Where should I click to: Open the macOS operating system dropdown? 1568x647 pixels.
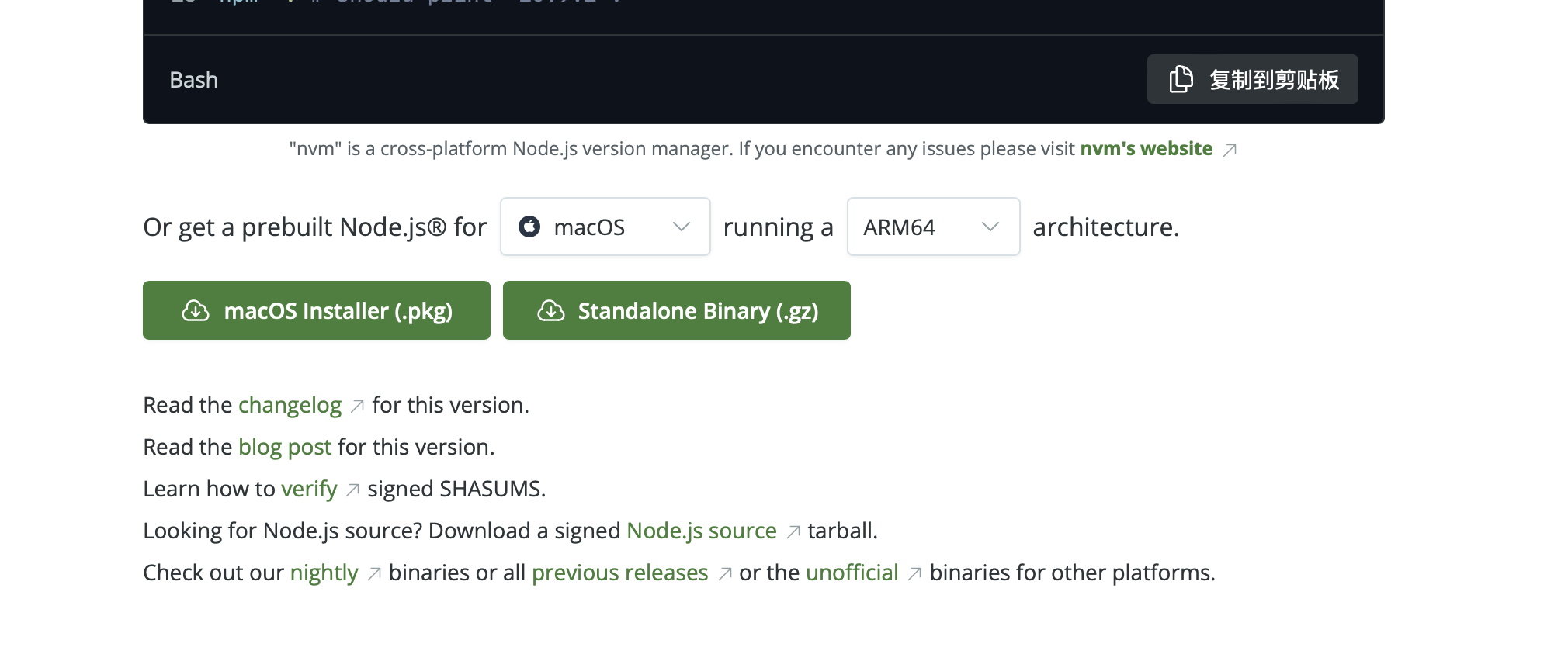[x=605, y=227]
